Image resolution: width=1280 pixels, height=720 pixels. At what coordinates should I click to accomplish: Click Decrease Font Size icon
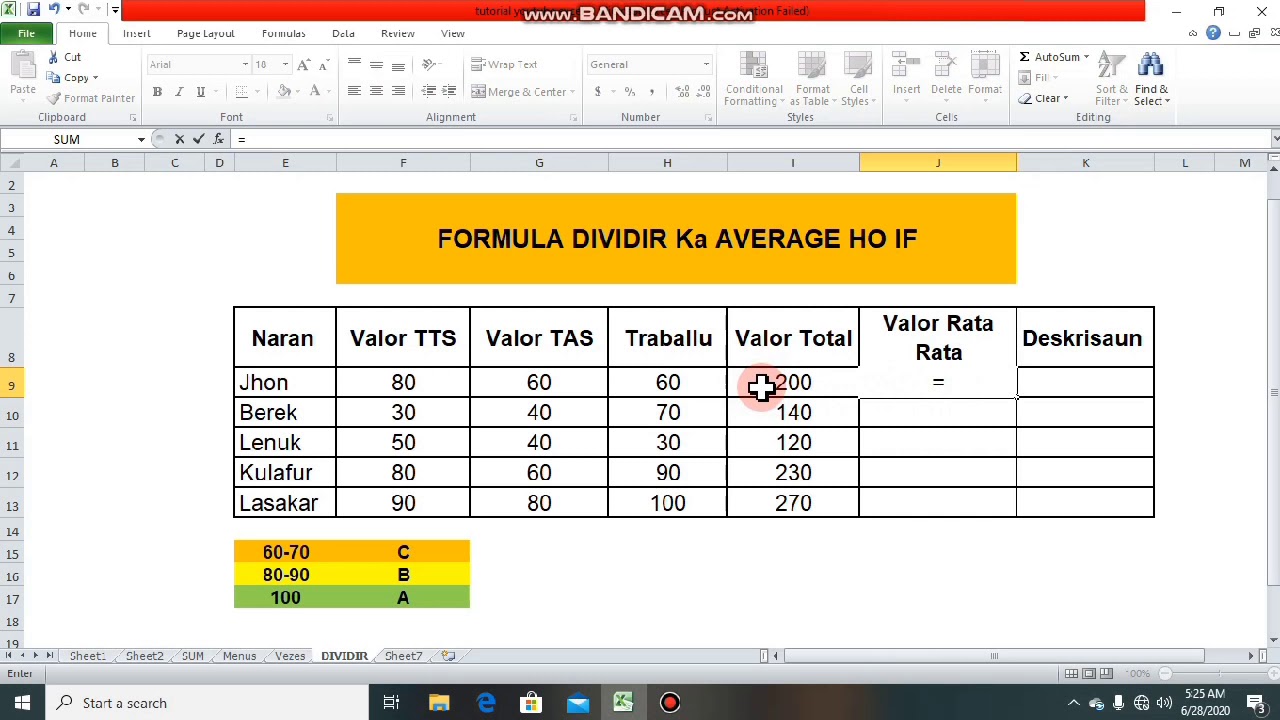point(324,65)
